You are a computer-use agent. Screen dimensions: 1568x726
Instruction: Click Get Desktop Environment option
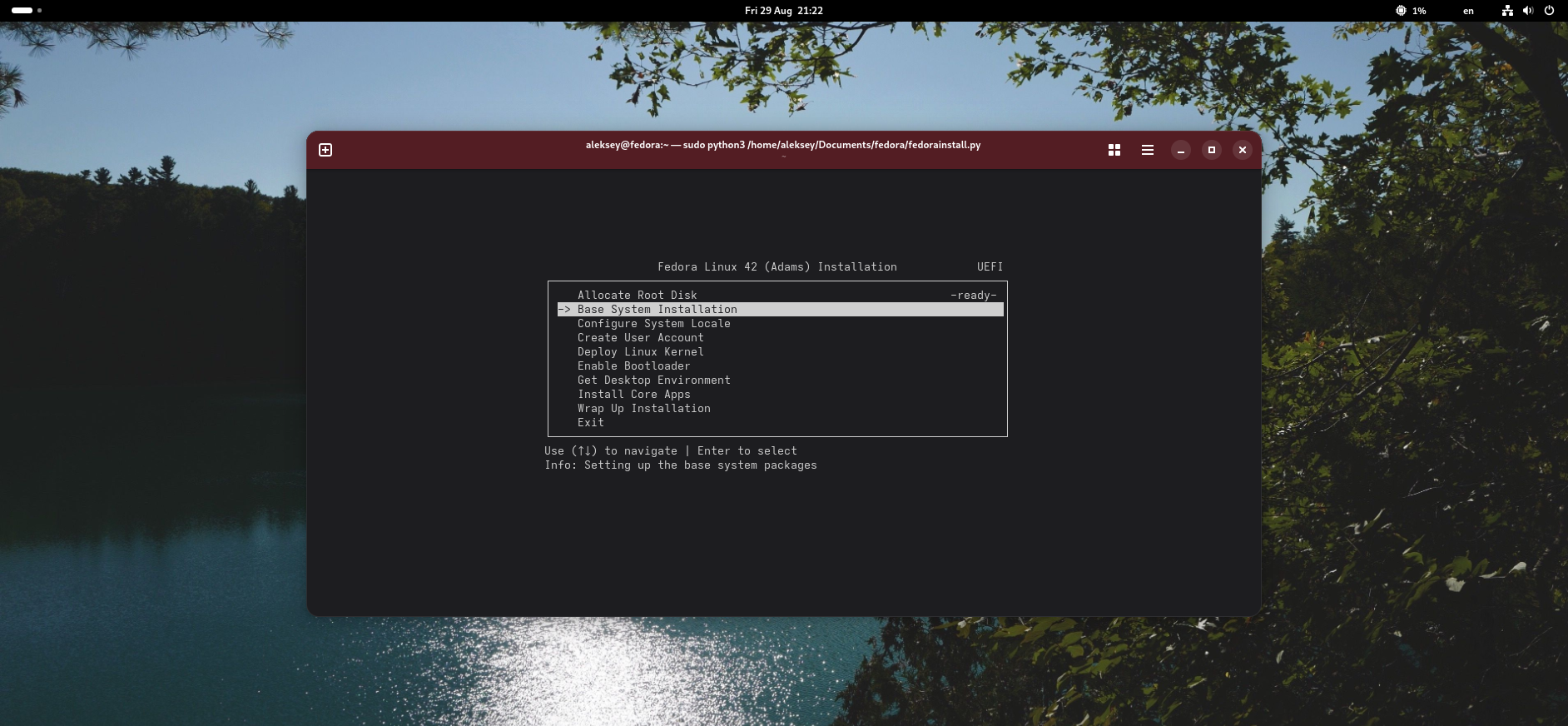click(x=654, y=380)
